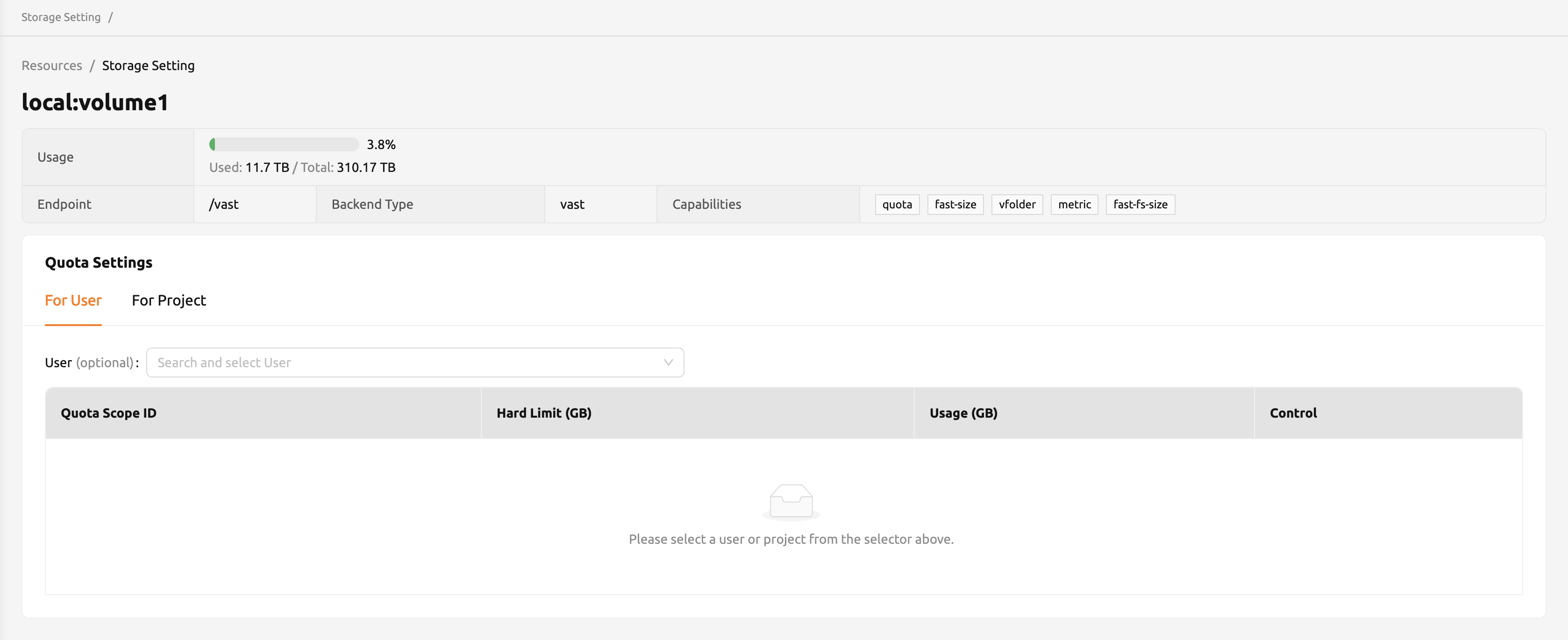Screen dimensions: 1568x640
Task: Click the storage usage progress bar
Action: 284,145
